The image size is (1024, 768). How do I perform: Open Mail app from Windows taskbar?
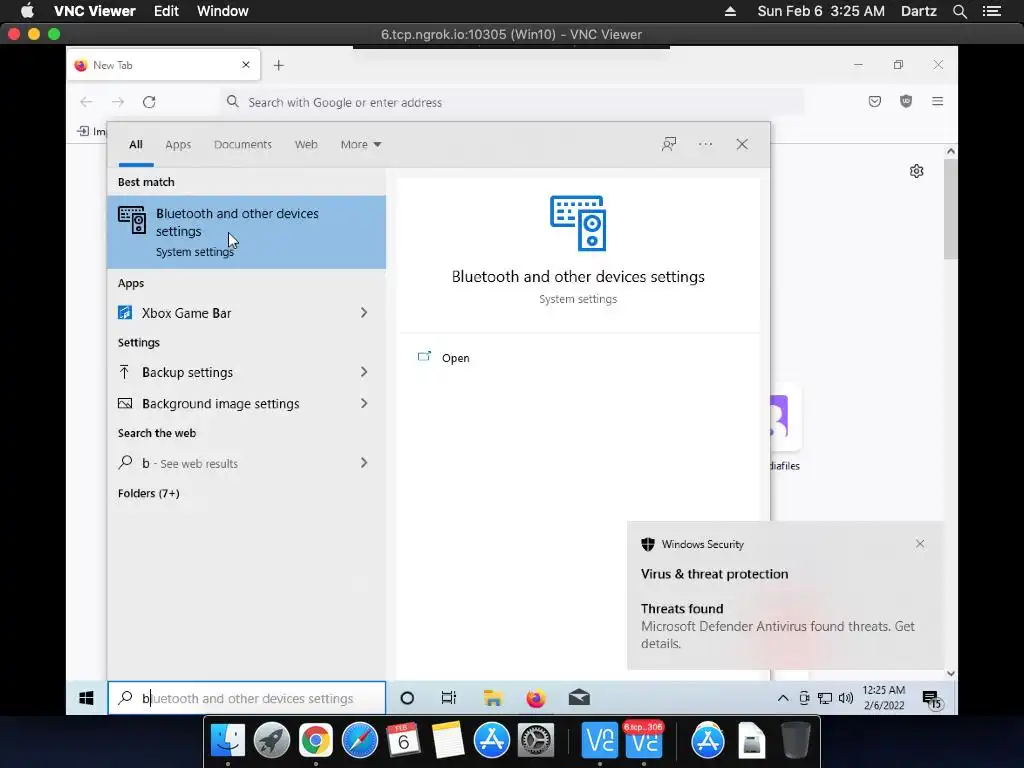pyautogui.click(x=579, y=698)
